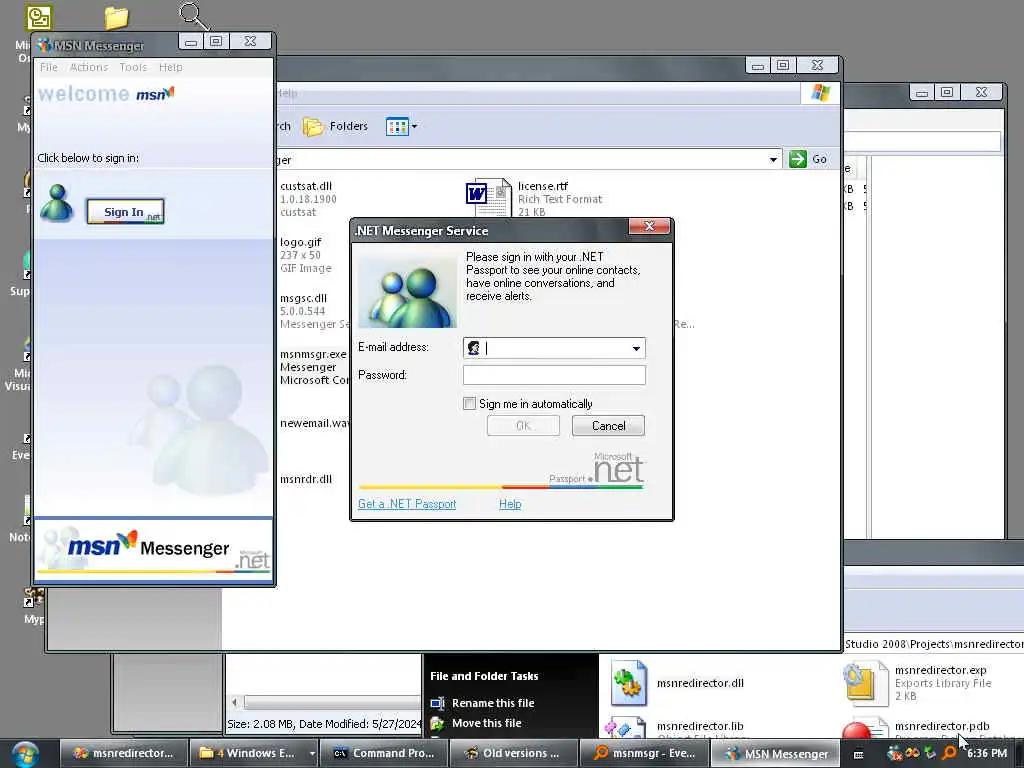Viewport: 1024px width, 768px height.
Task: Click the 6:36 PM clock
Action: coord(987,754)
